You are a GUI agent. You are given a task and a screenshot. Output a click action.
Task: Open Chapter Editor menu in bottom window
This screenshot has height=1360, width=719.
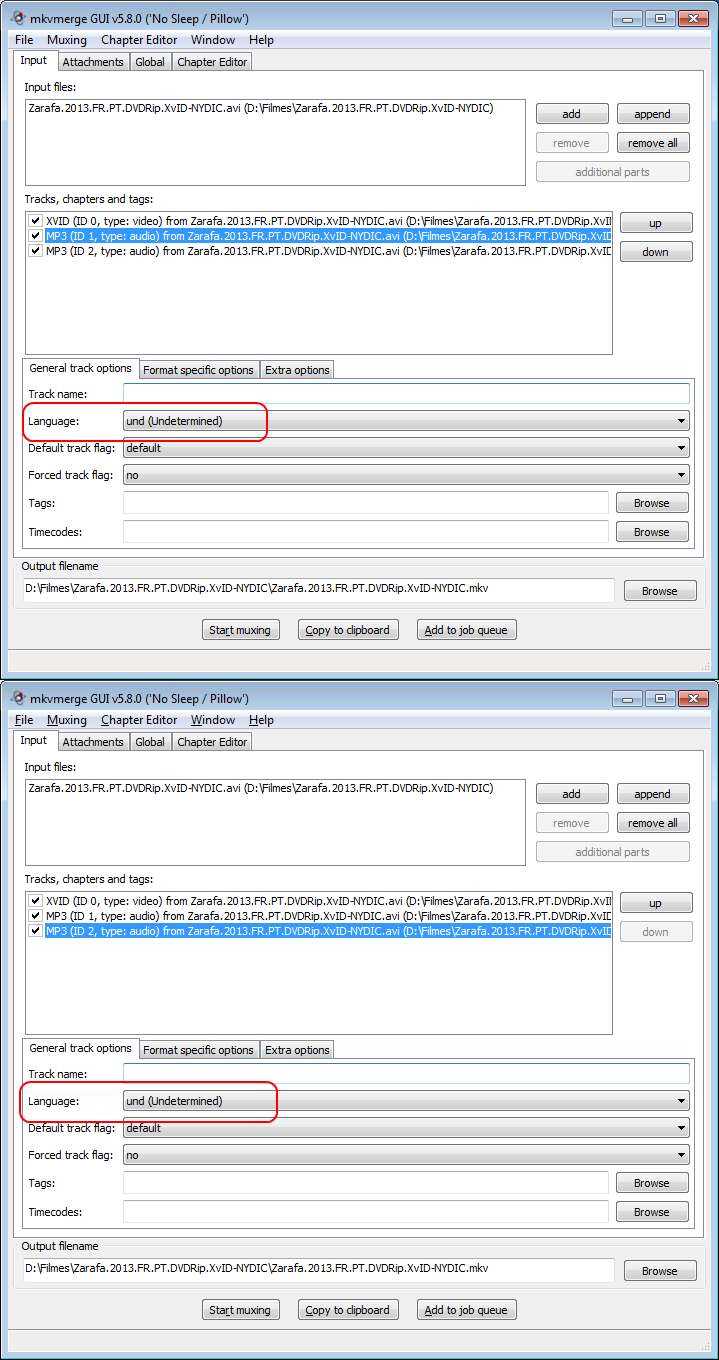(139, 720)
